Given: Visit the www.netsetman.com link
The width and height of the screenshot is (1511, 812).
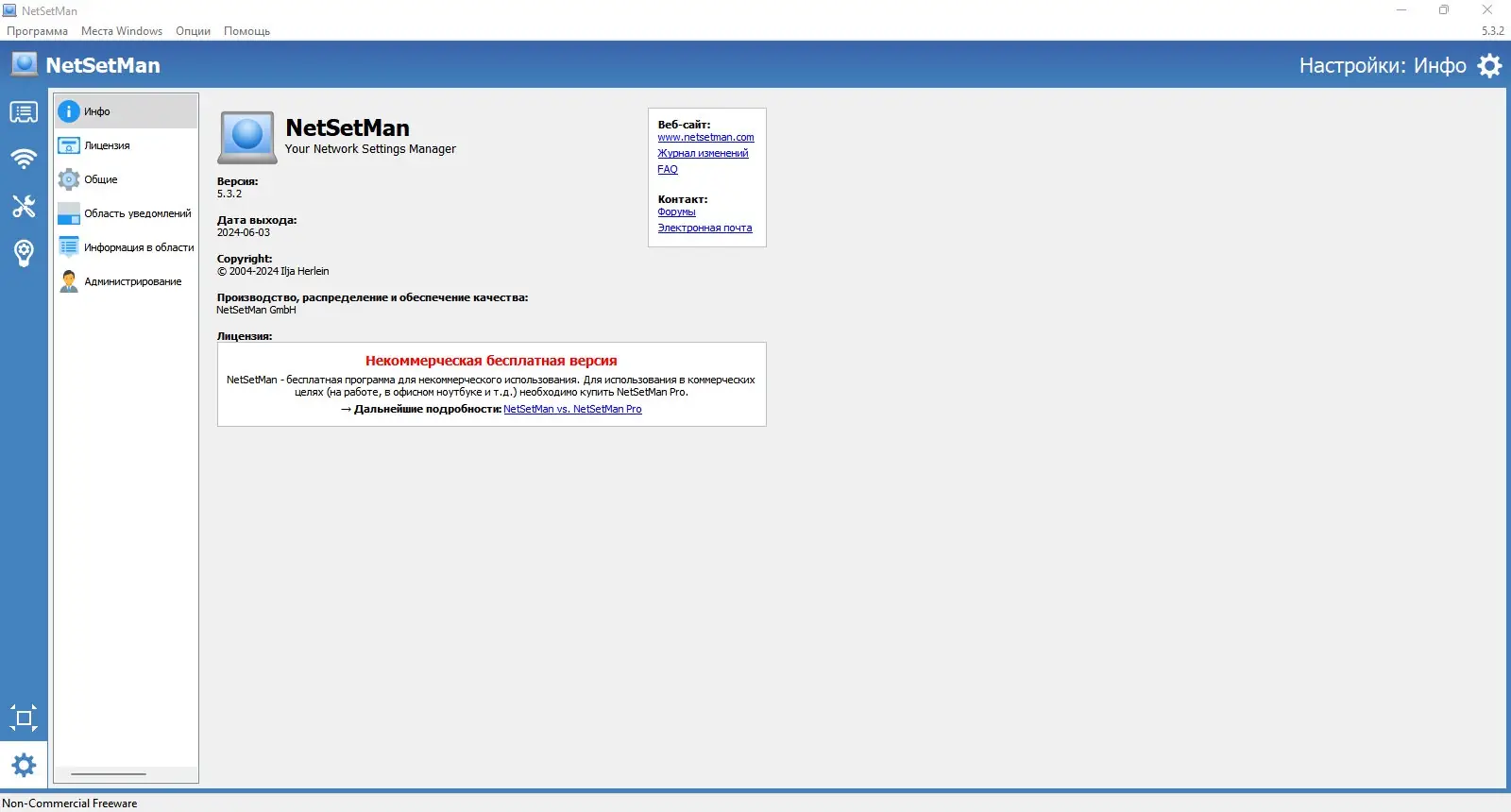Looking at the screenshot, I should click(705, 138).
